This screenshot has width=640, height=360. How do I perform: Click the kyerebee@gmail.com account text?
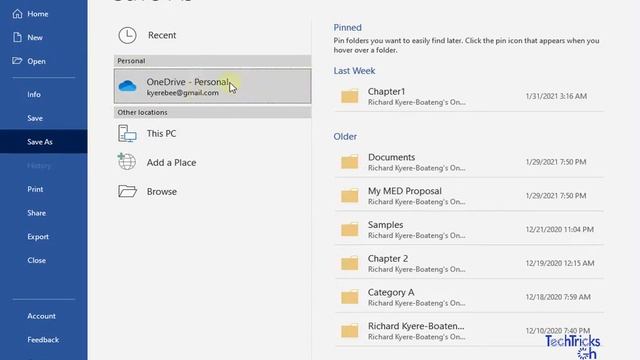tap(182, 93)
